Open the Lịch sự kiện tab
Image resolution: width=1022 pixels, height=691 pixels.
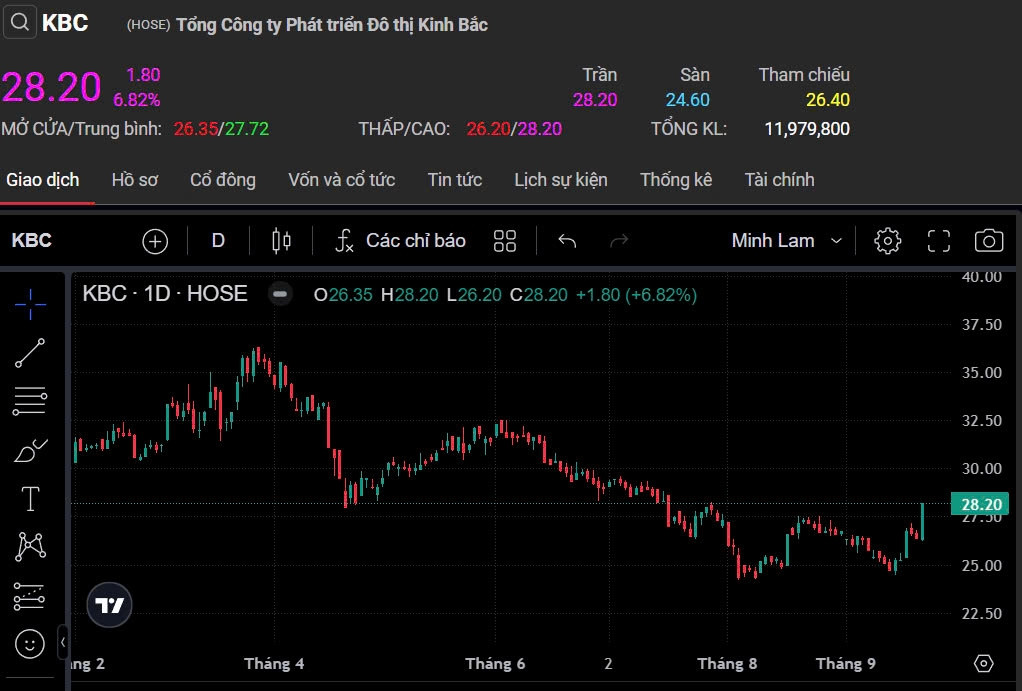[x=561, y=180]
